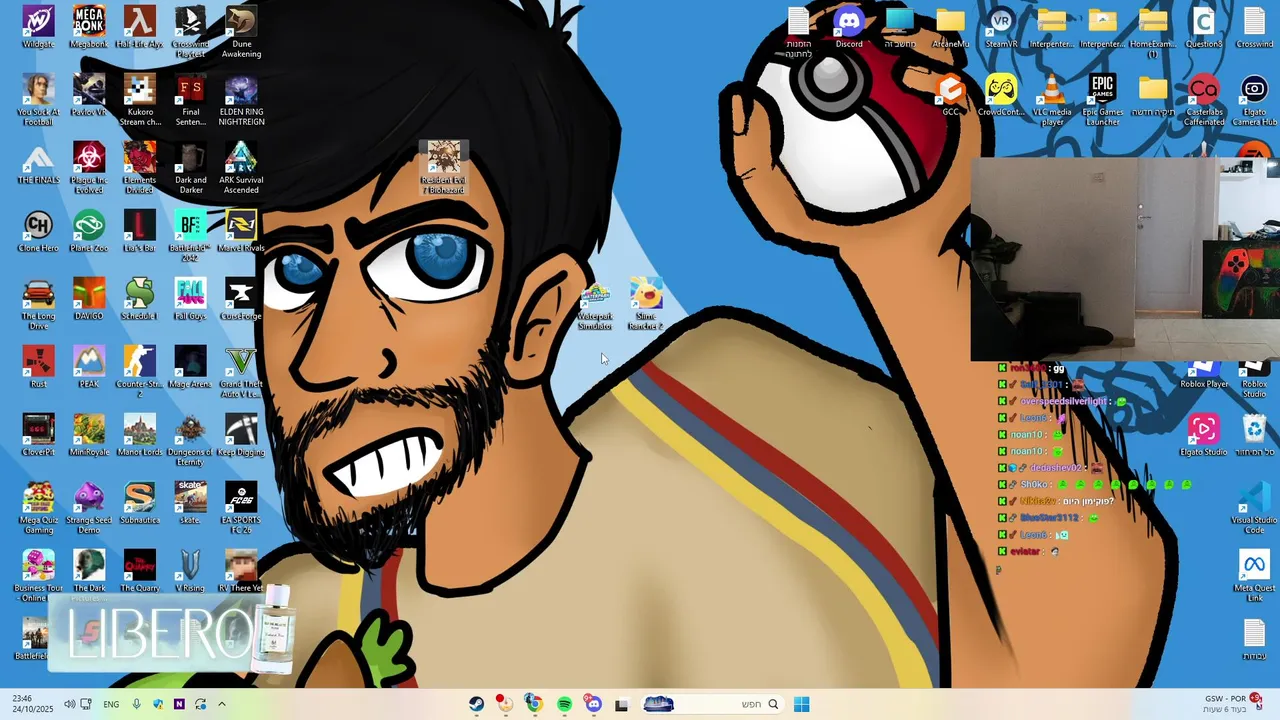Select the Subnautica icon
1280x720 pixels.
[140, 503]
